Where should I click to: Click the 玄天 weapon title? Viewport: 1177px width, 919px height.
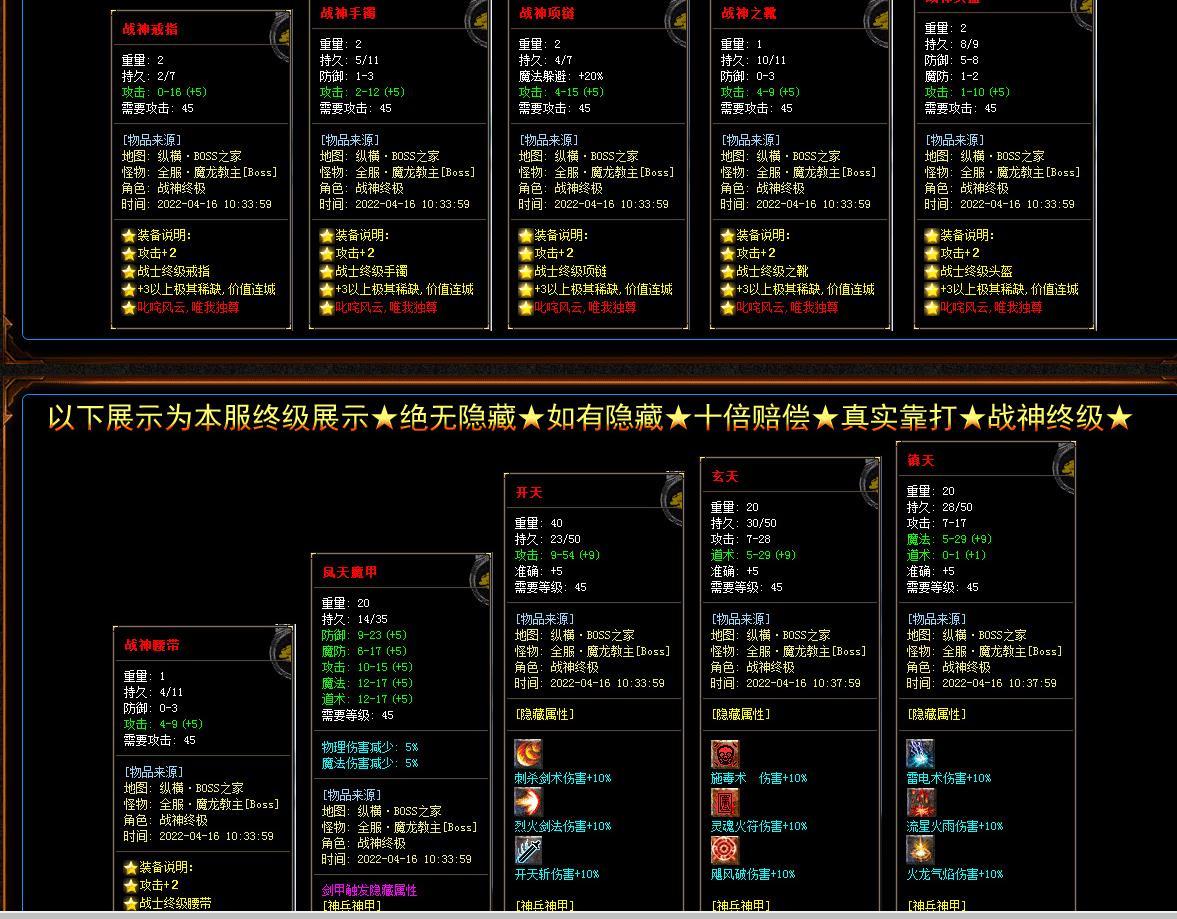click(x=725, y=477)
